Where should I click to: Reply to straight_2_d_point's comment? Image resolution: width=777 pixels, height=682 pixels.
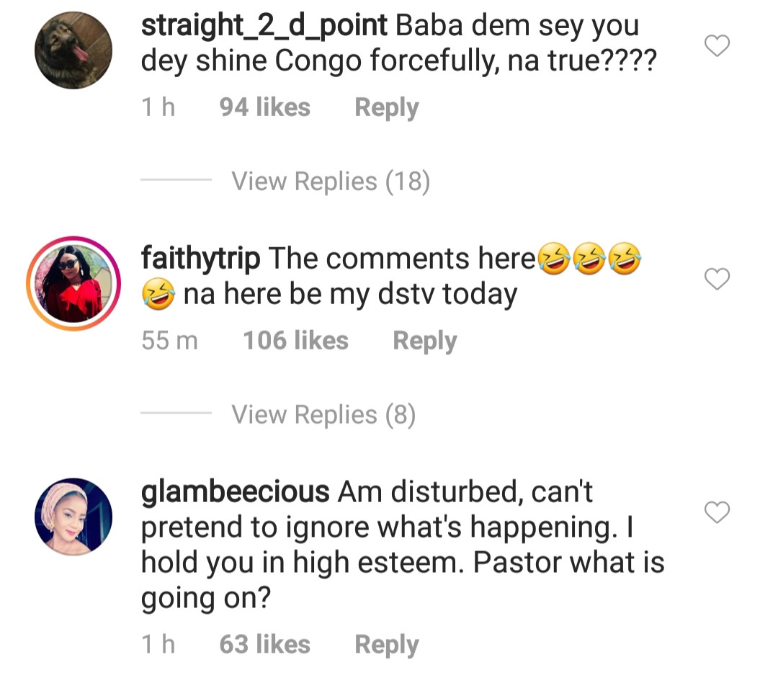click(x=386, y=107)
